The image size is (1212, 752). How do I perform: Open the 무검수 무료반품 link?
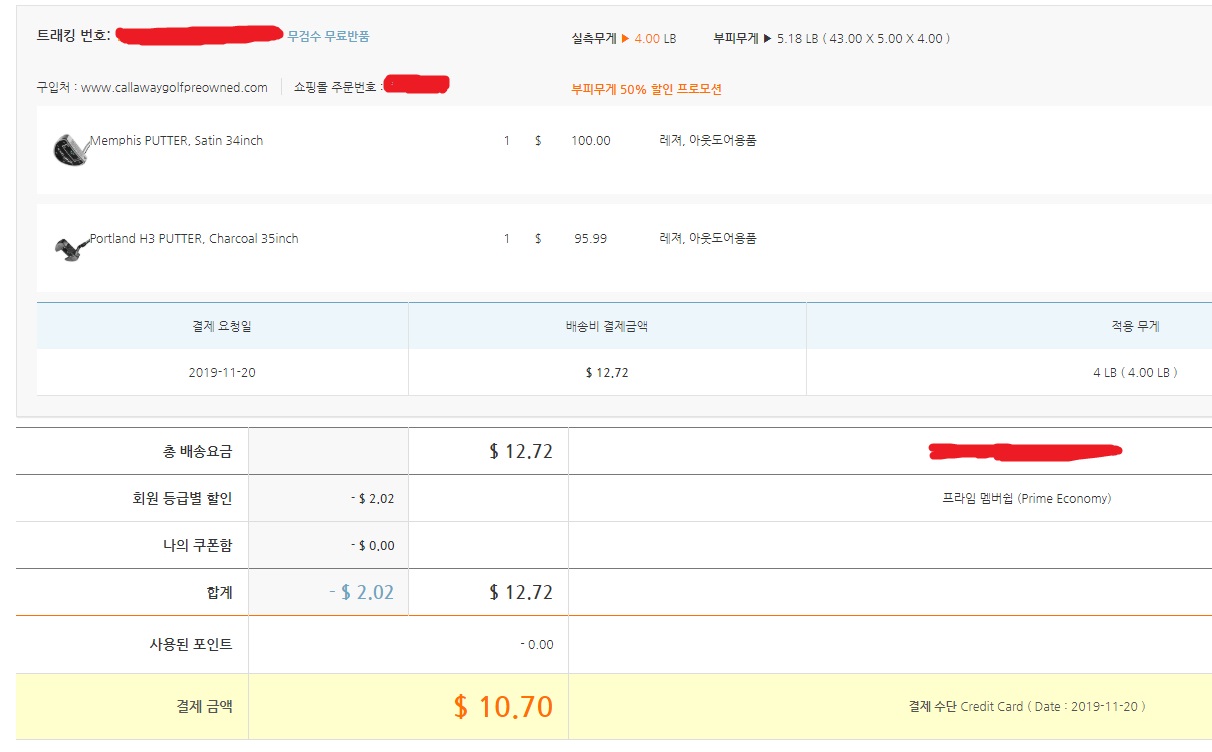pyautogui.click(x=328, y=36)
